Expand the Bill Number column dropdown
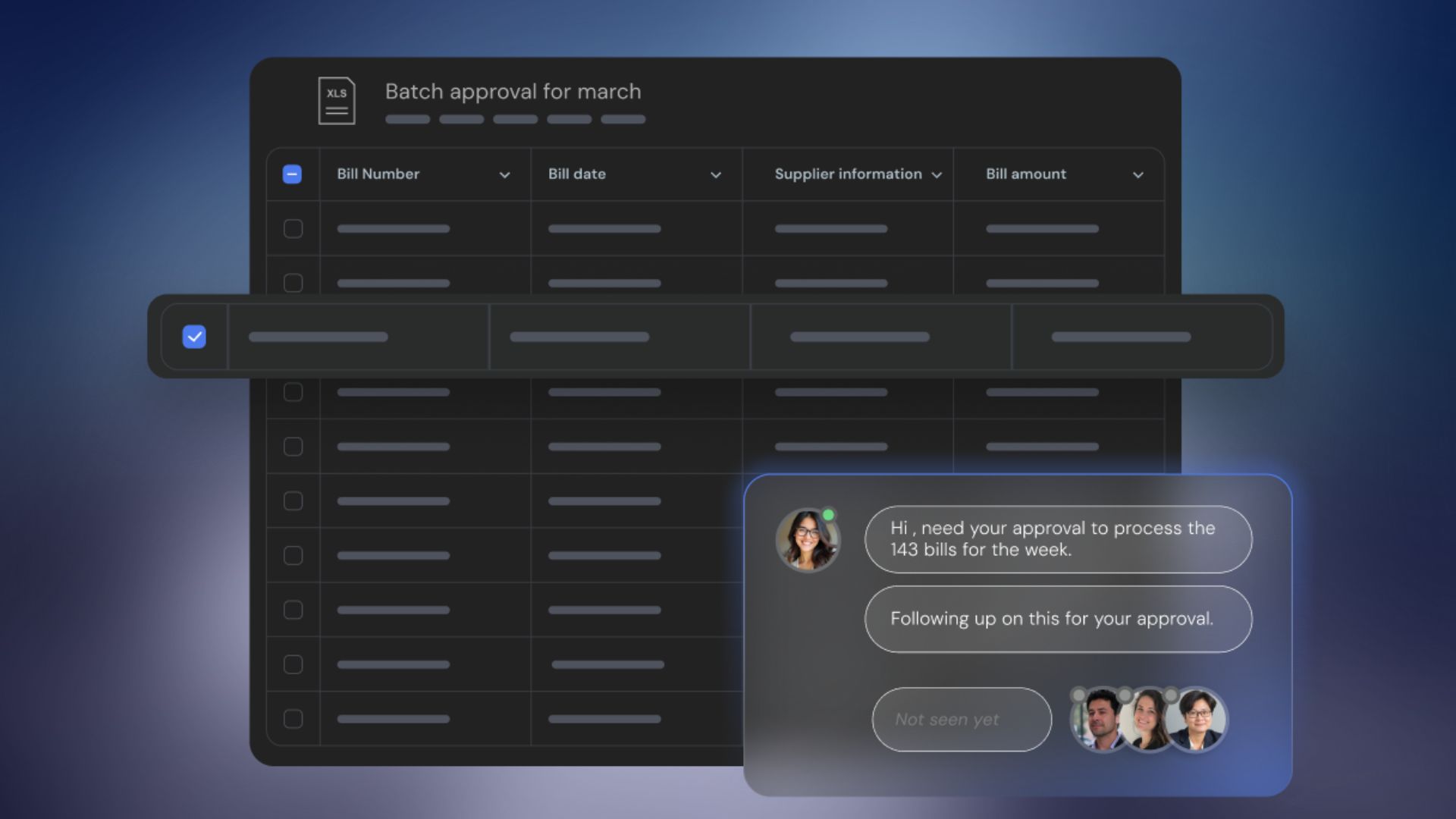The width and height of the screenshot is (1456, 819). click(x=504, y=175)
